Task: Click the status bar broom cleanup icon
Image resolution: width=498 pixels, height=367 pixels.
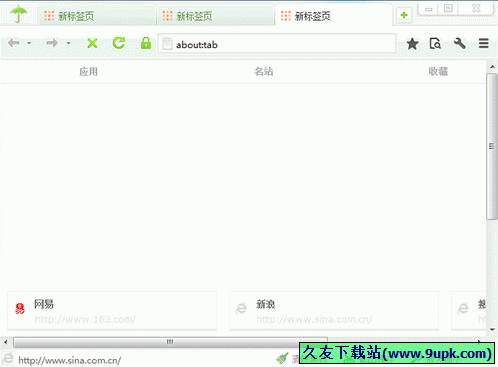Action: pos(282,358)
